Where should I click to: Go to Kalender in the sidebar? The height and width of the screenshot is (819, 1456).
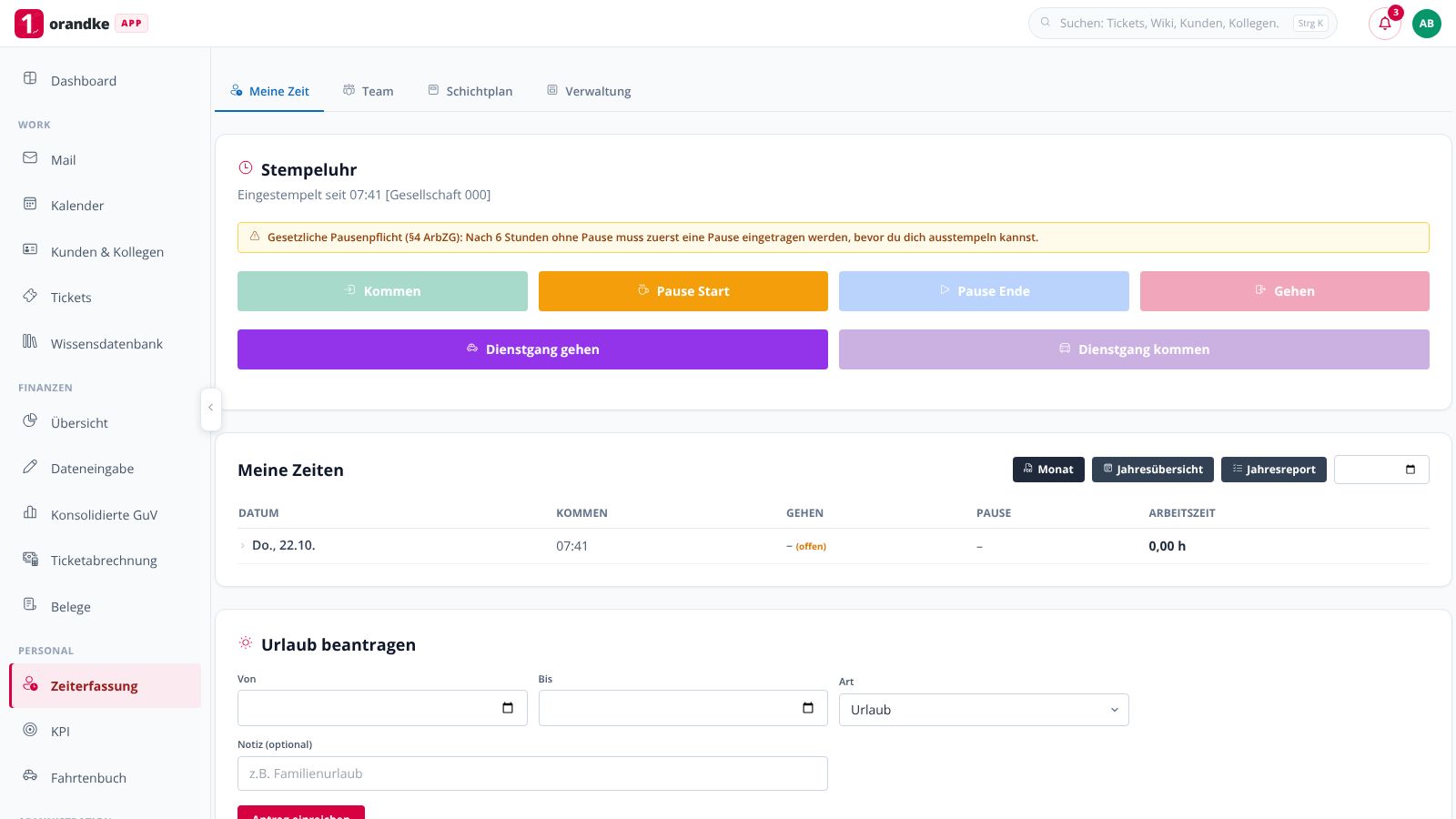pos(105,205)
